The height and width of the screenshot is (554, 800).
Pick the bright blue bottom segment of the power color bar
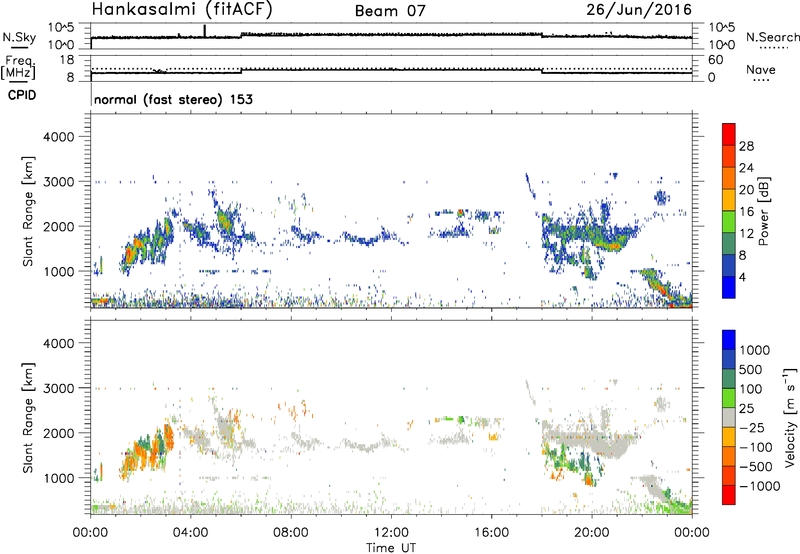click(729, 287)
